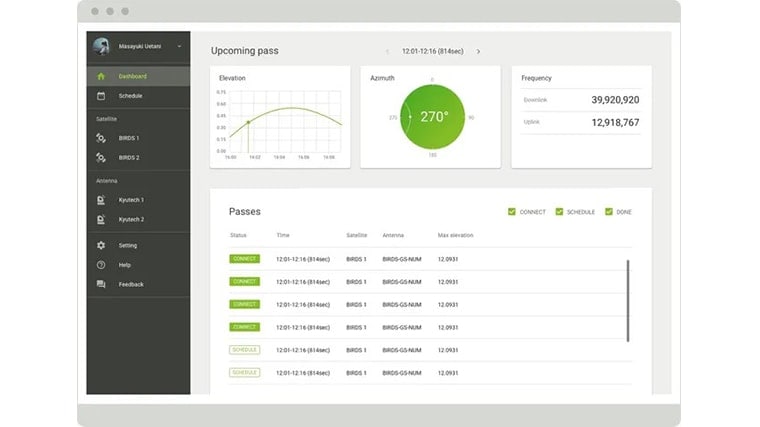Click the Kyutech 1 antenna icon

101,200
